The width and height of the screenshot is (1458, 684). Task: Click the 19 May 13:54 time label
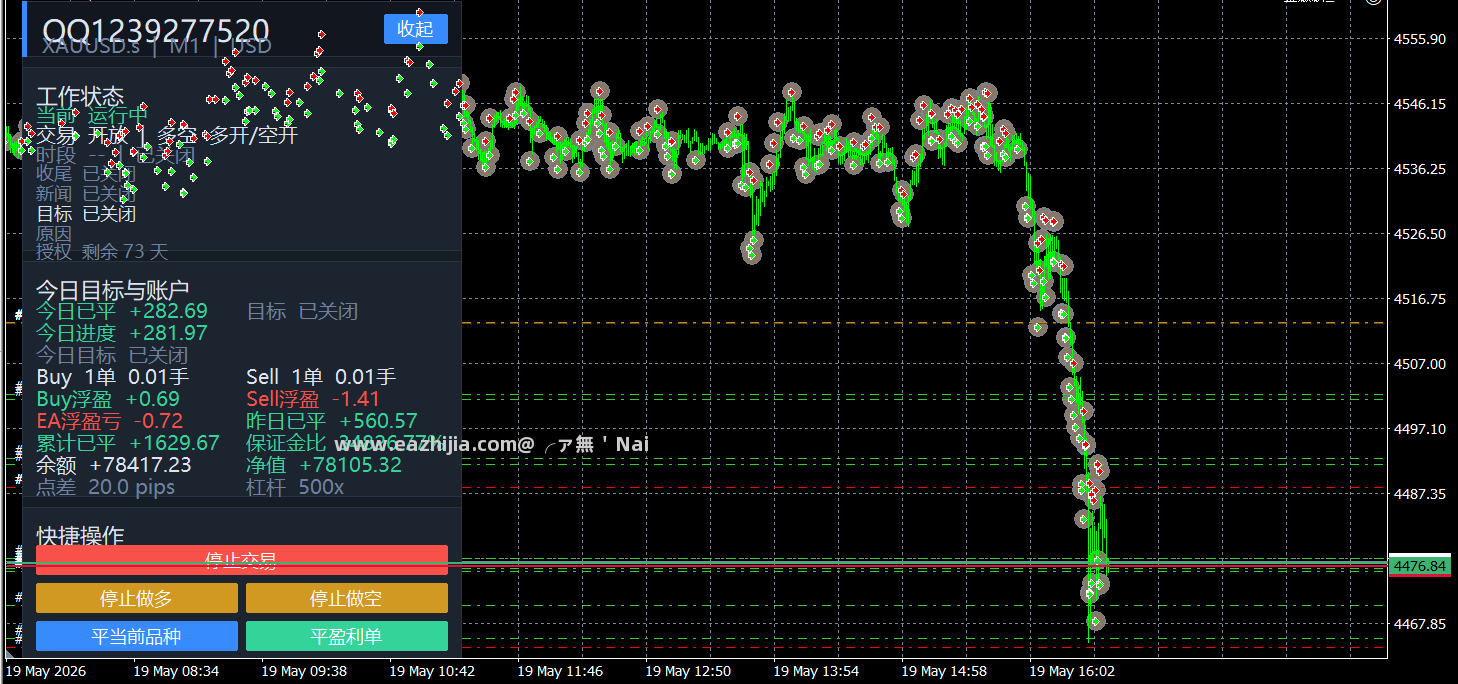click(x=816, y=671)
